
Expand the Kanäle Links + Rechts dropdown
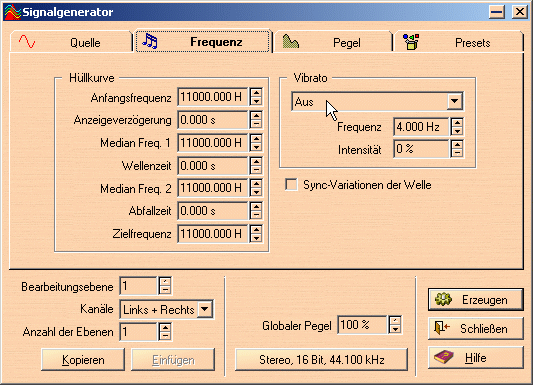click(205, 309)
